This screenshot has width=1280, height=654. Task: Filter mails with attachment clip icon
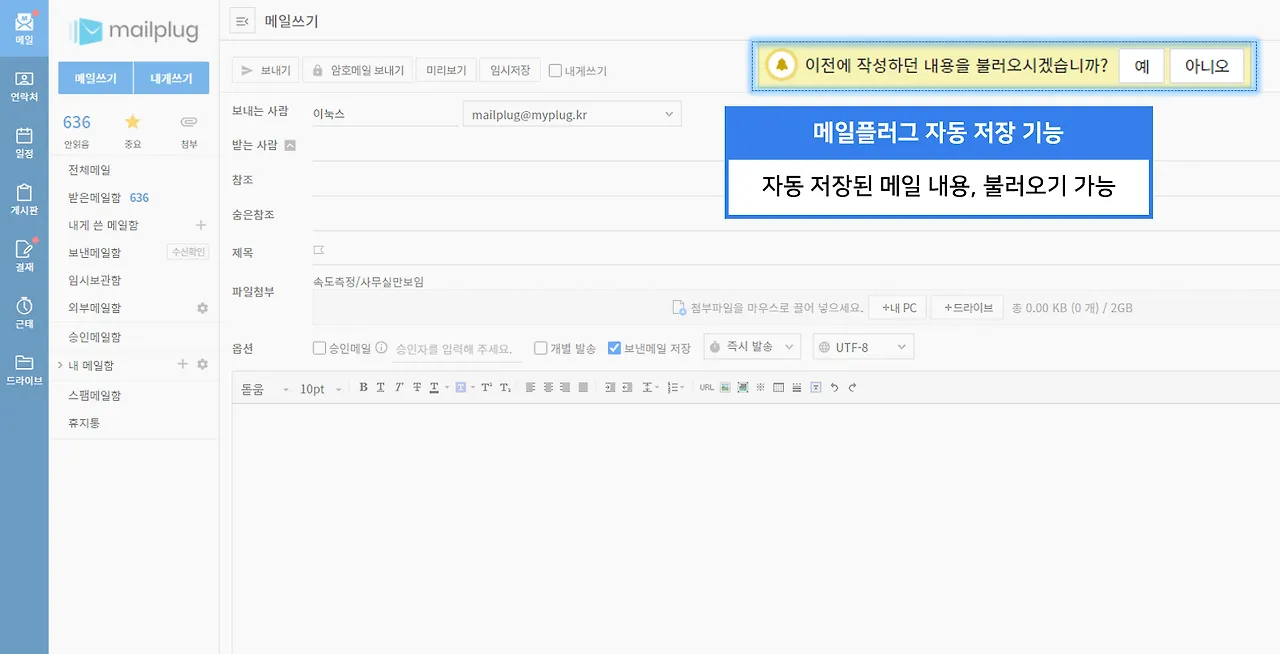tap(188, 122)
